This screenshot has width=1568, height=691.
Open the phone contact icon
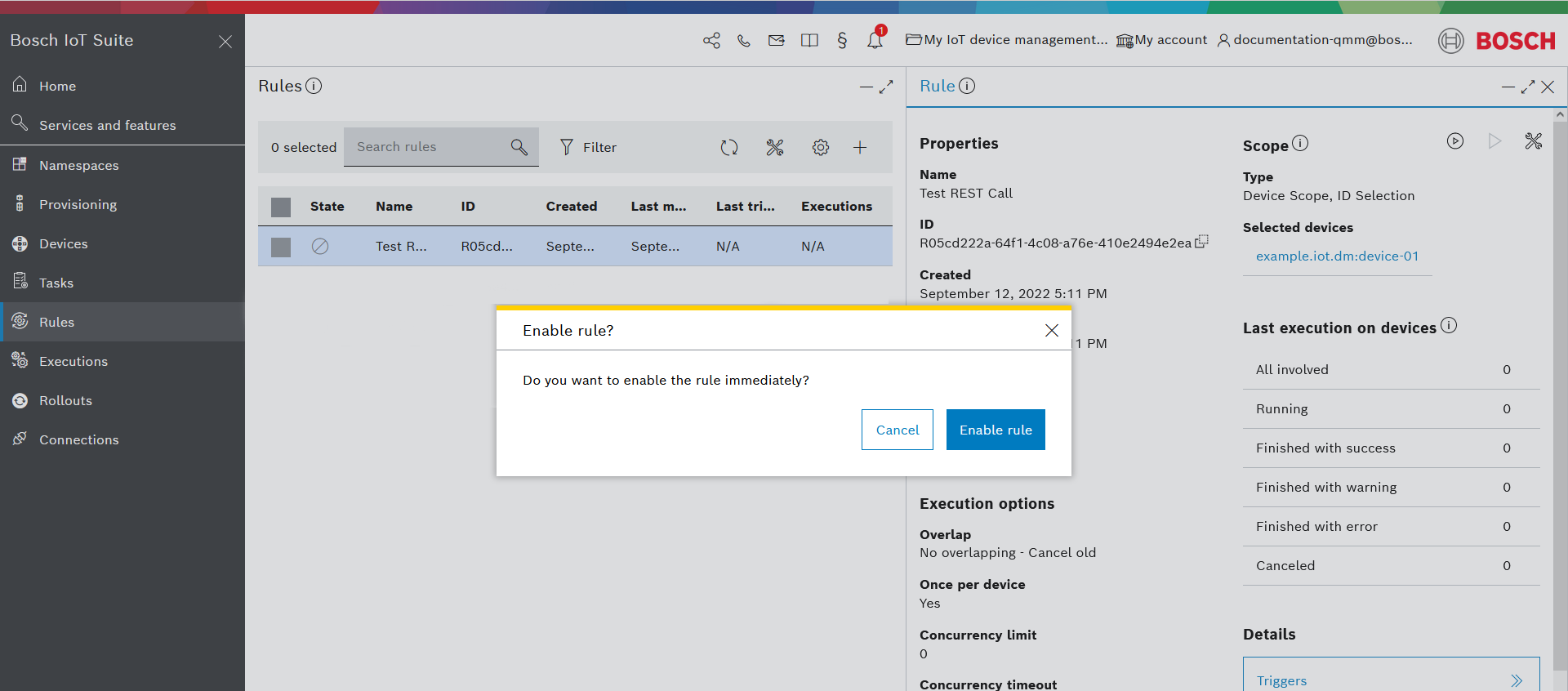744,40
